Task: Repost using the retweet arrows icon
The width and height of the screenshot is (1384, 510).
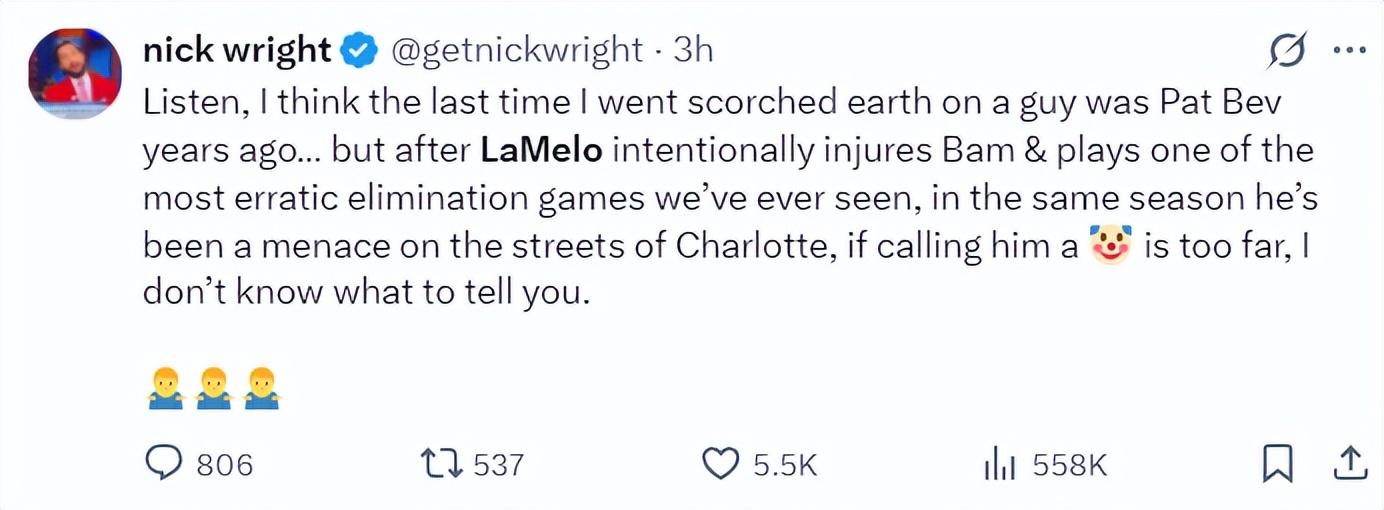Action: [440, 464]
